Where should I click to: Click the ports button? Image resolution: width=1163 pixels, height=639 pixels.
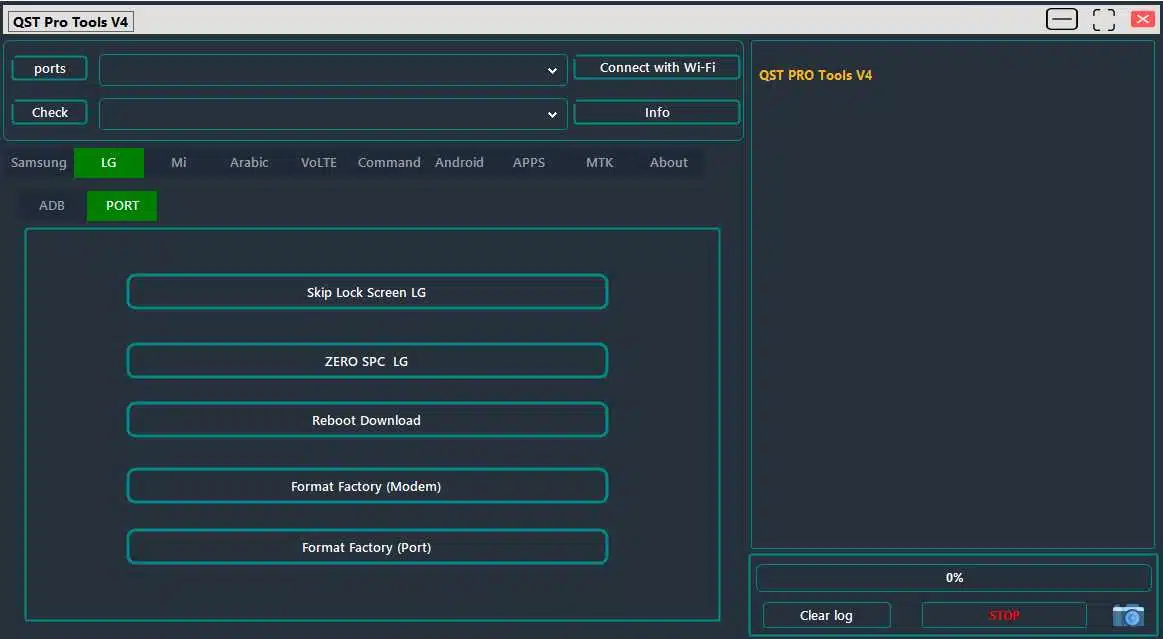[x=50, y=68]
